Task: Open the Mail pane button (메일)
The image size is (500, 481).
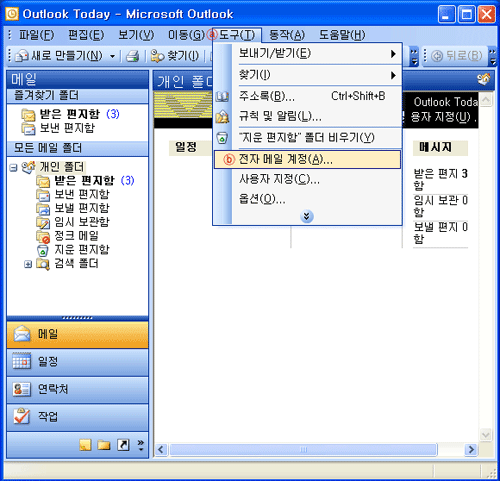Action: (77, 334)
